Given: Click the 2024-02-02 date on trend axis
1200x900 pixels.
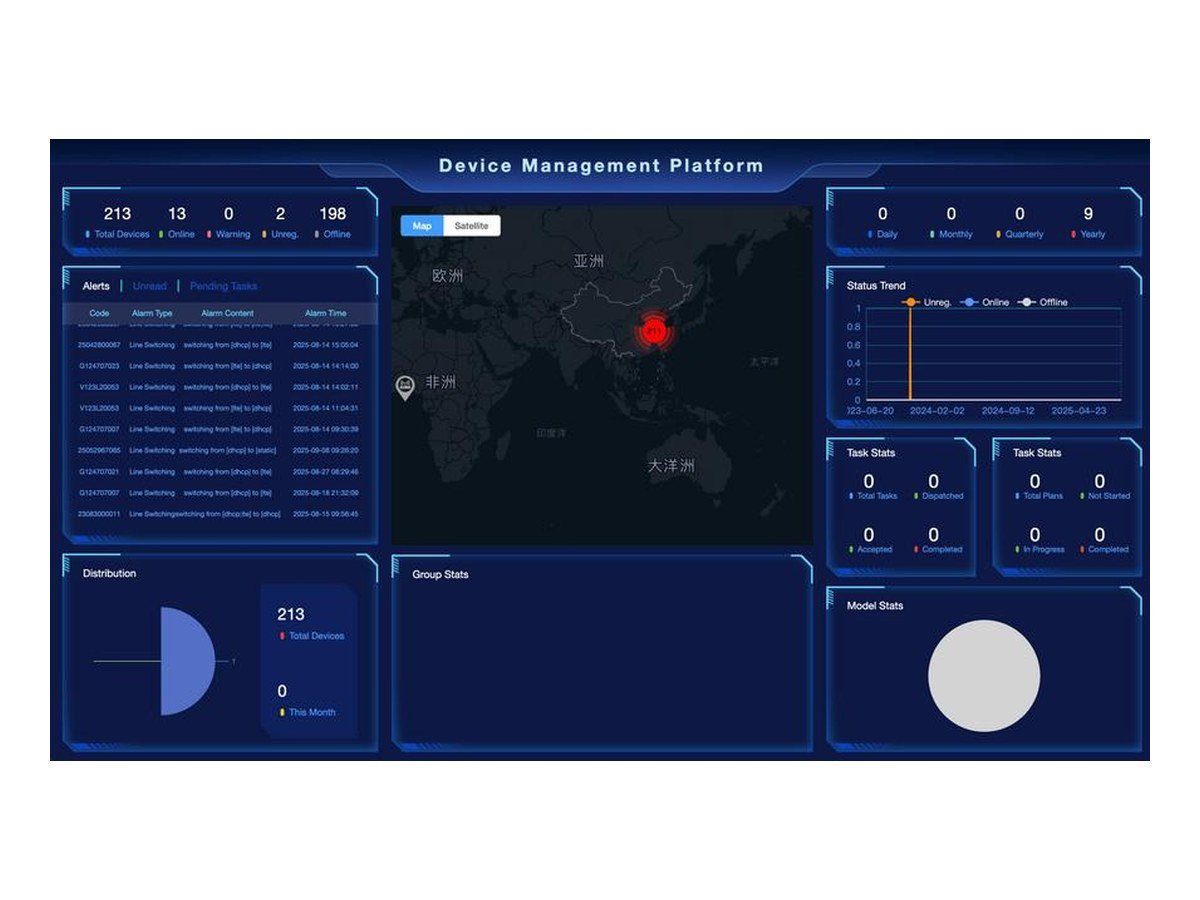Looking at the screenshot, I should (x=937, y=410).
